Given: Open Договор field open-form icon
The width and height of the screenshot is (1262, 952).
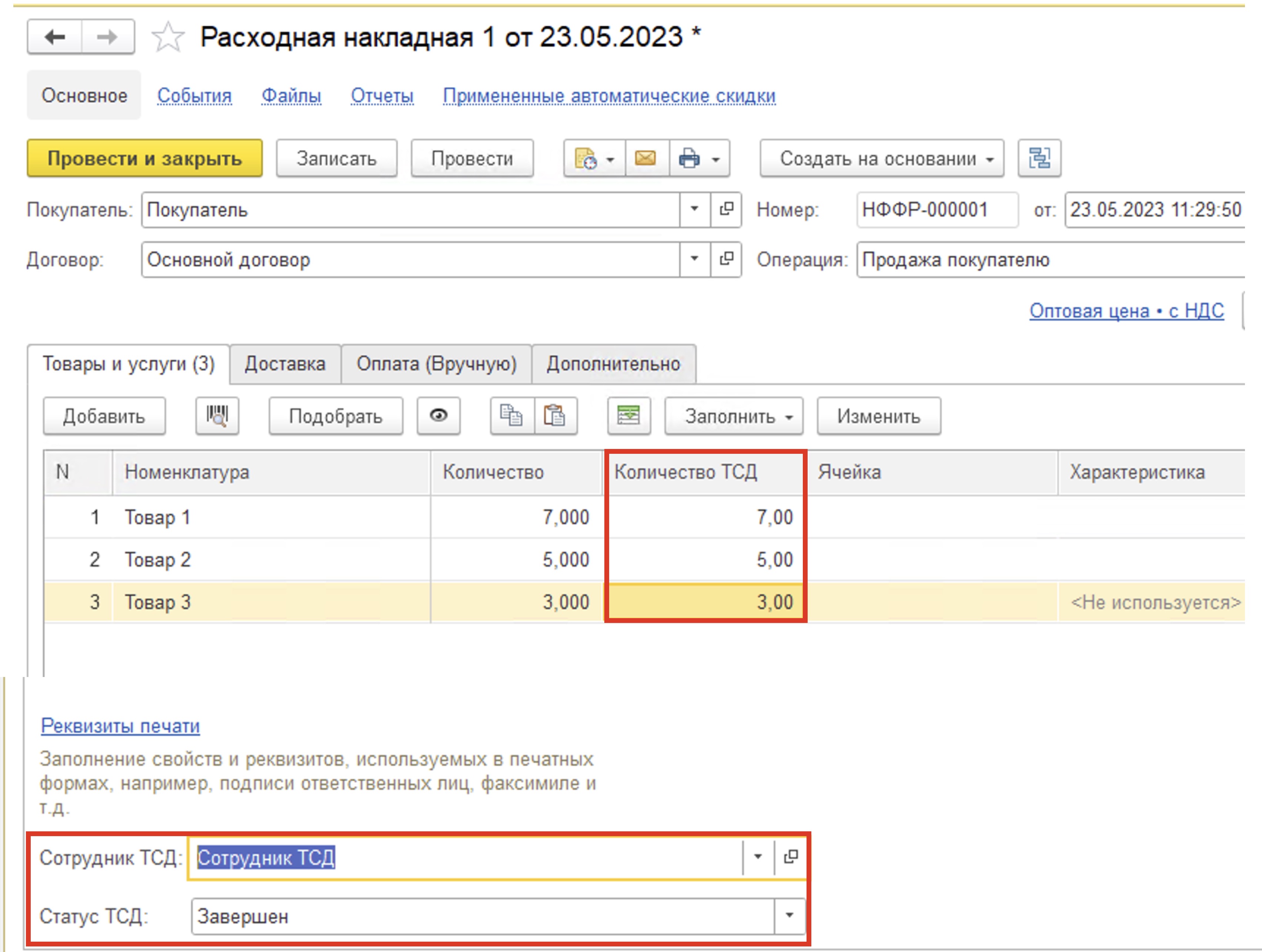Looking at the screenshot, I should (x=726, y=259).
